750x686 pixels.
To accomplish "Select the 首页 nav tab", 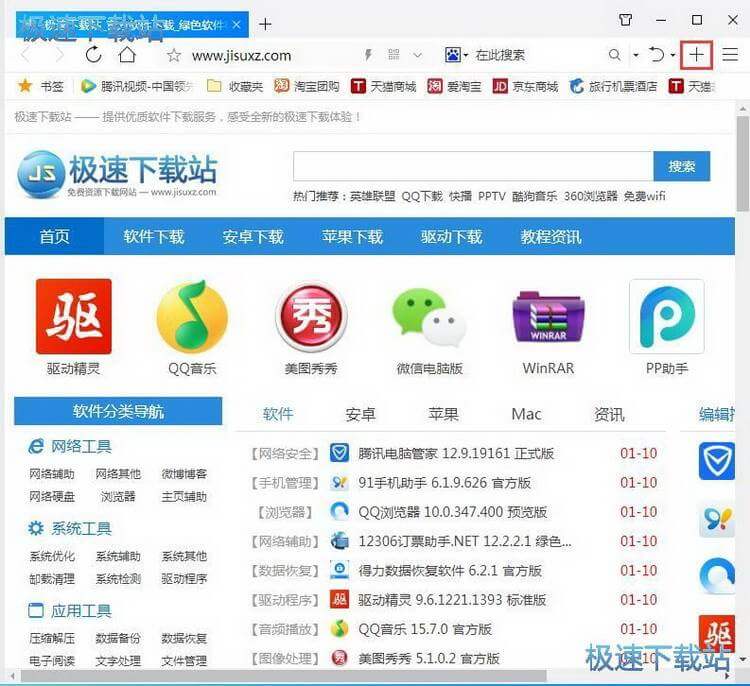I will [55, 236].
